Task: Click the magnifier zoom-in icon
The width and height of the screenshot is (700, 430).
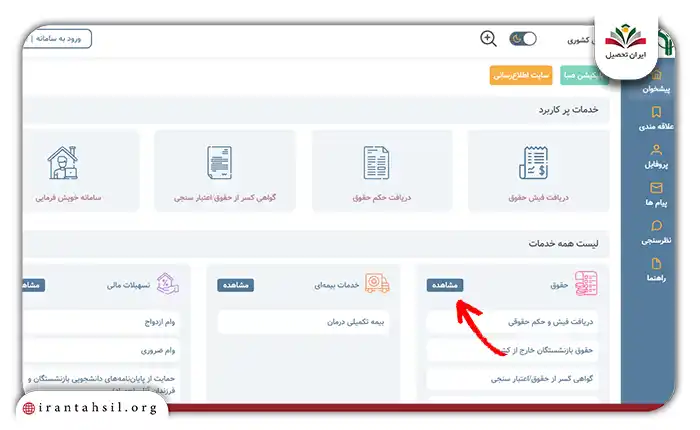Action: (x=488, y=39)
